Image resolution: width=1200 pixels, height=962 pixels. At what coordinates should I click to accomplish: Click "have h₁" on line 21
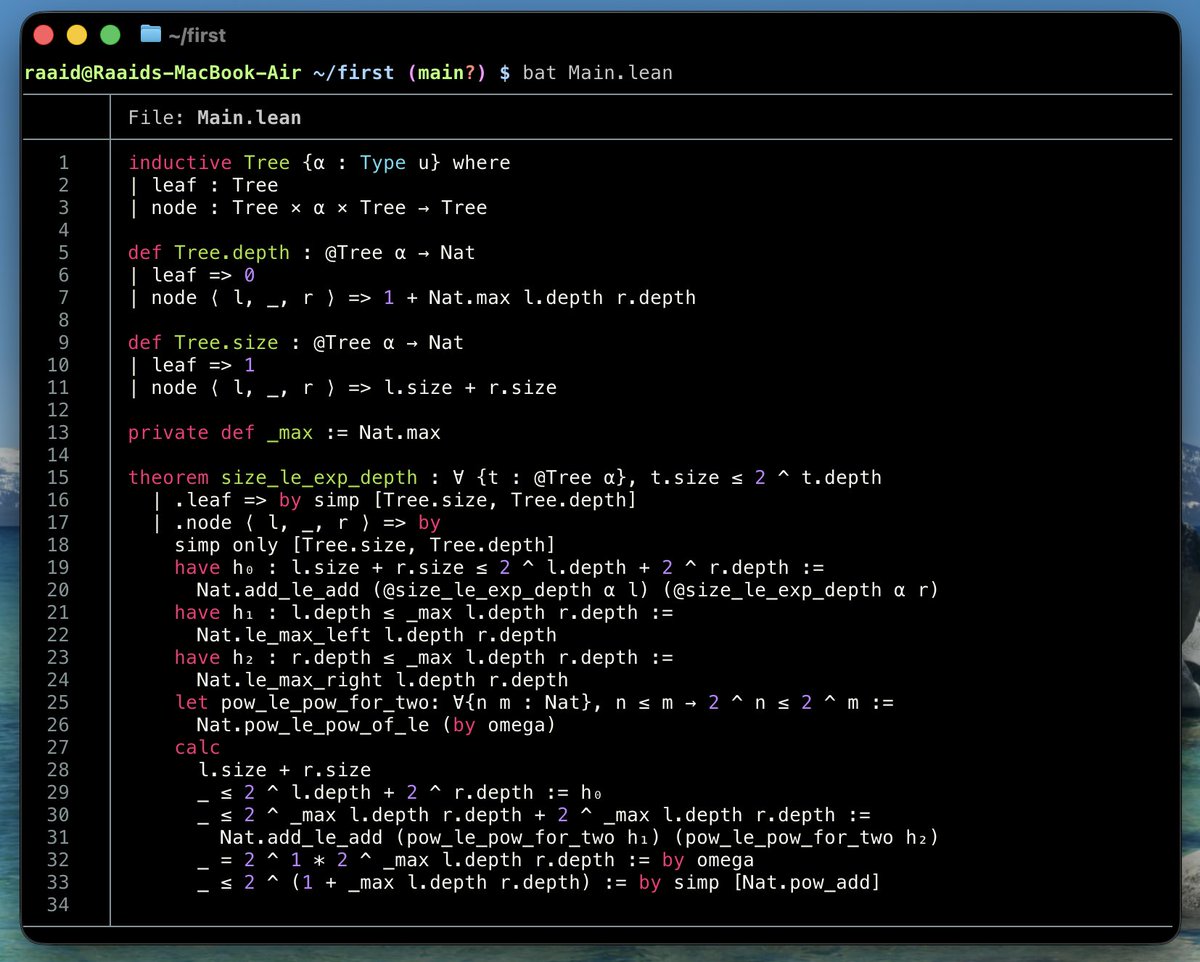(x=214, y=613)
